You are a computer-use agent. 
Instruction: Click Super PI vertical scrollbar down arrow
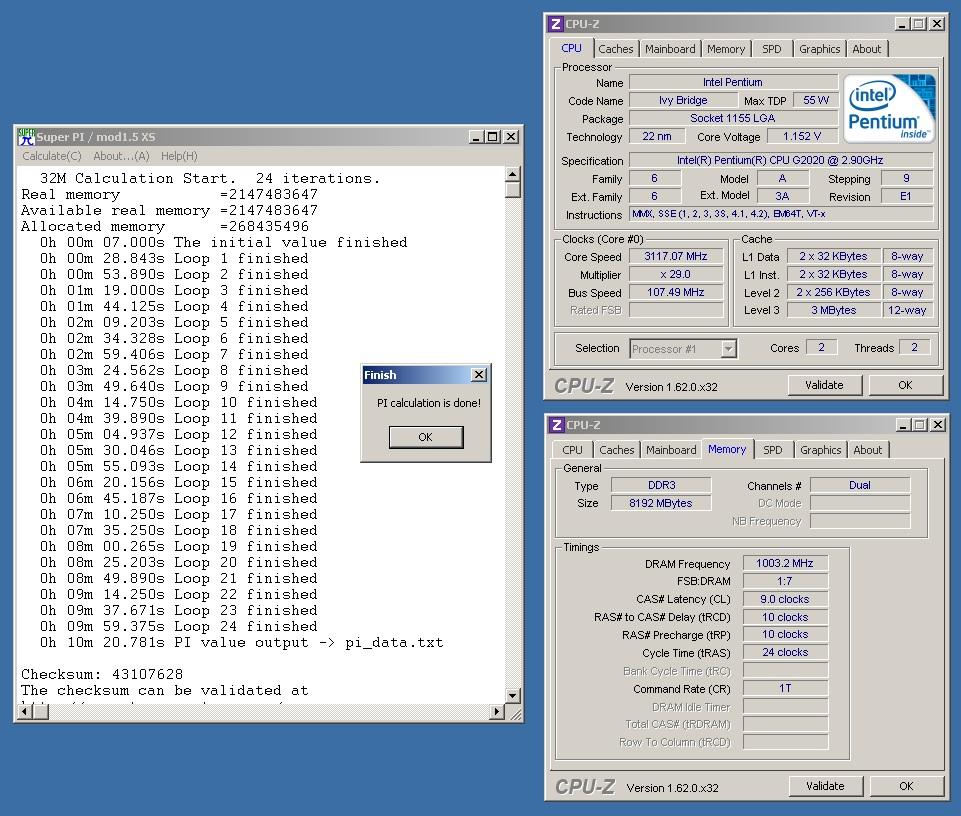pos(513,696)
